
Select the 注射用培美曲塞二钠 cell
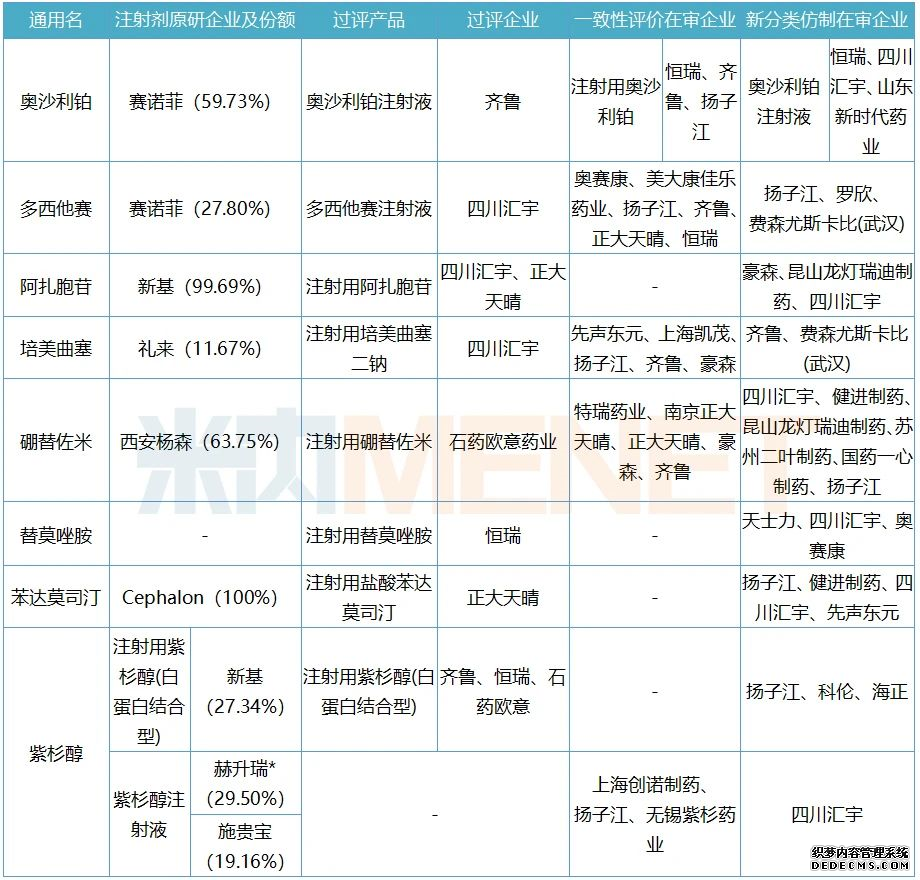(369, 348)
